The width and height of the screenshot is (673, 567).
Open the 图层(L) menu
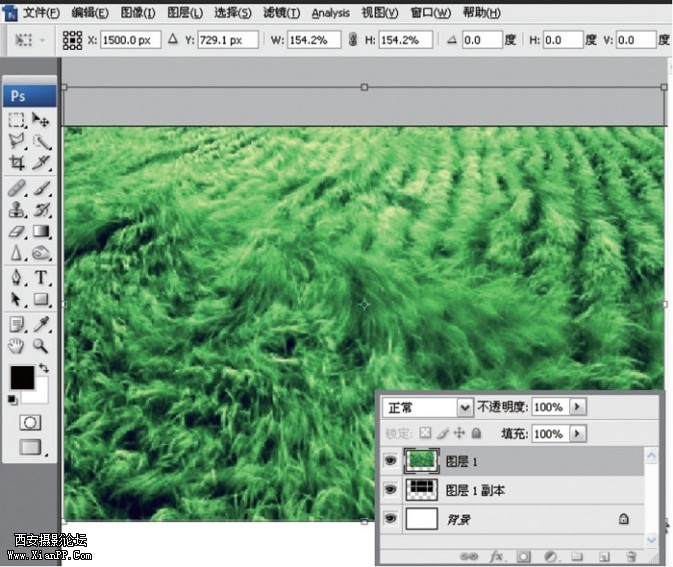[185, 13]
